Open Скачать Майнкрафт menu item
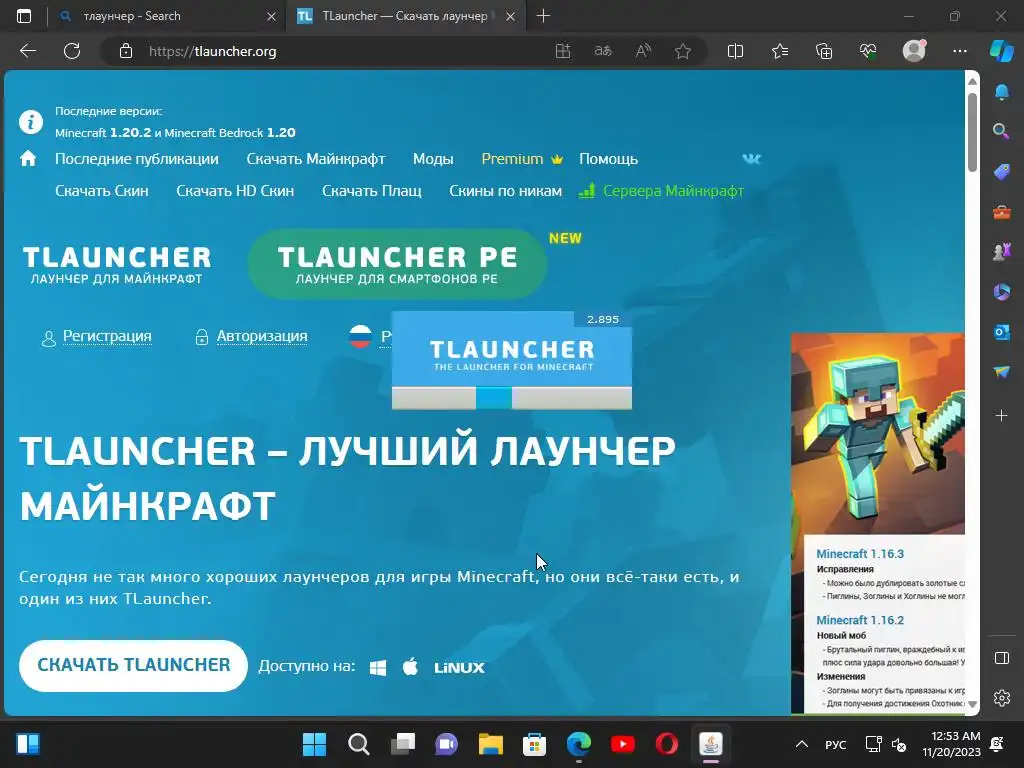Screen dimensions: 1024x768 coord(315,159)
